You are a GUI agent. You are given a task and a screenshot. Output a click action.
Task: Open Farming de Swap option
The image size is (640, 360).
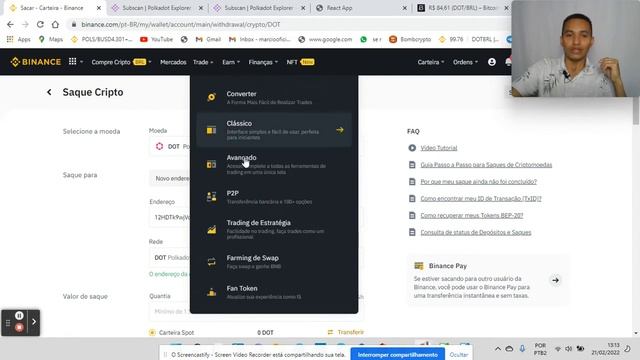[x=274, y=262]
